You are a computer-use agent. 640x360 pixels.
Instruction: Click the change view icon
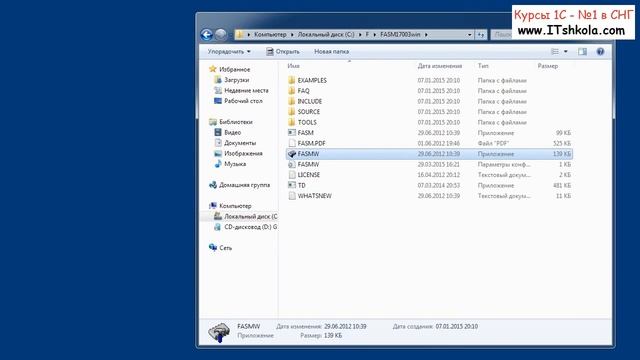(x=555, y=51)
